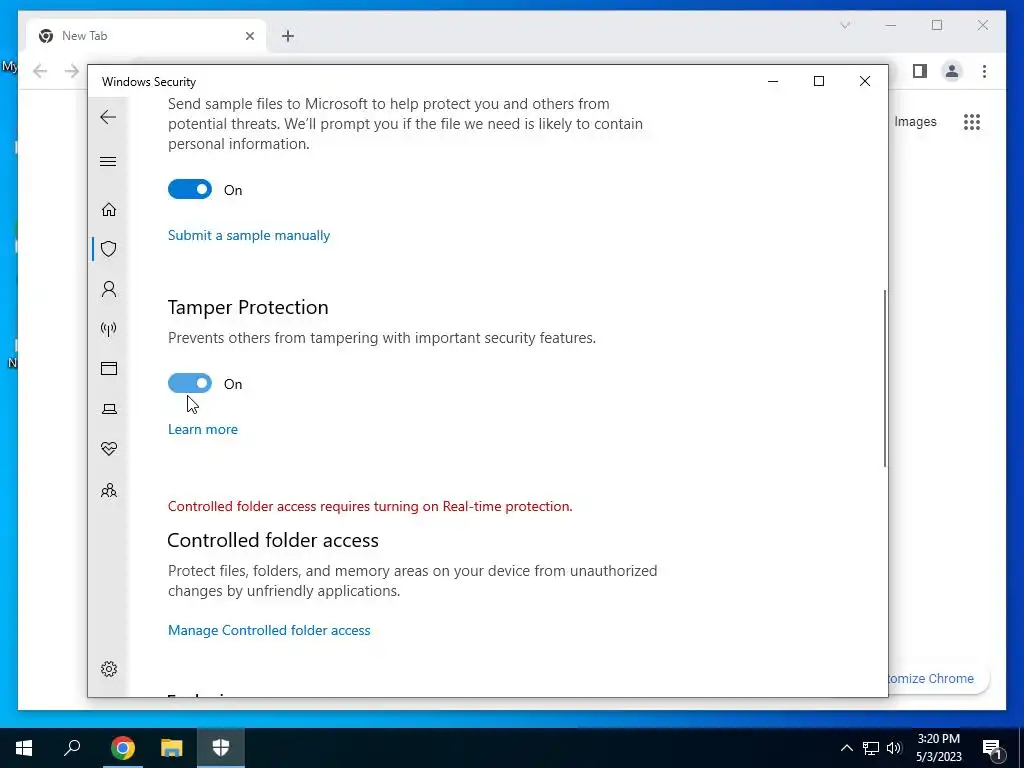Open network status tray icon
1024x768 pixels.
tap(871, 748)
